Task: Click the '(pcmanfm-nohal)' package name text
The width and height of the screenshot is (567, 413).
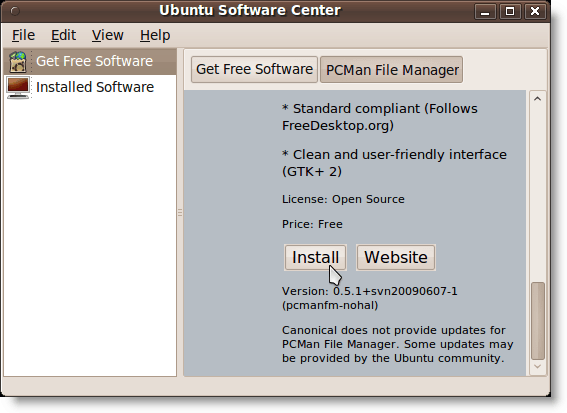Action: [330, 306]
